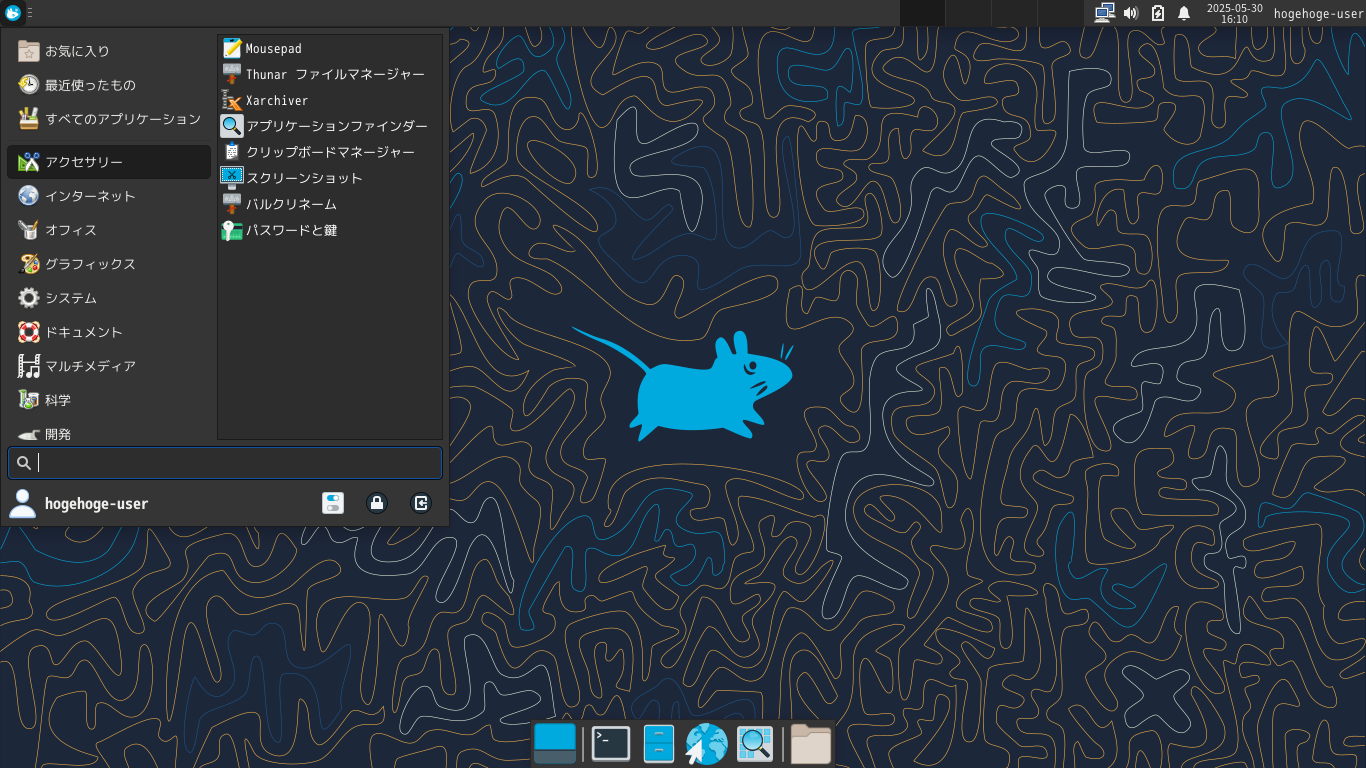Lock the screen with the padlock icon
Image resolution: width=1366 pixels, height=768 pixels.
click(377, 503)
